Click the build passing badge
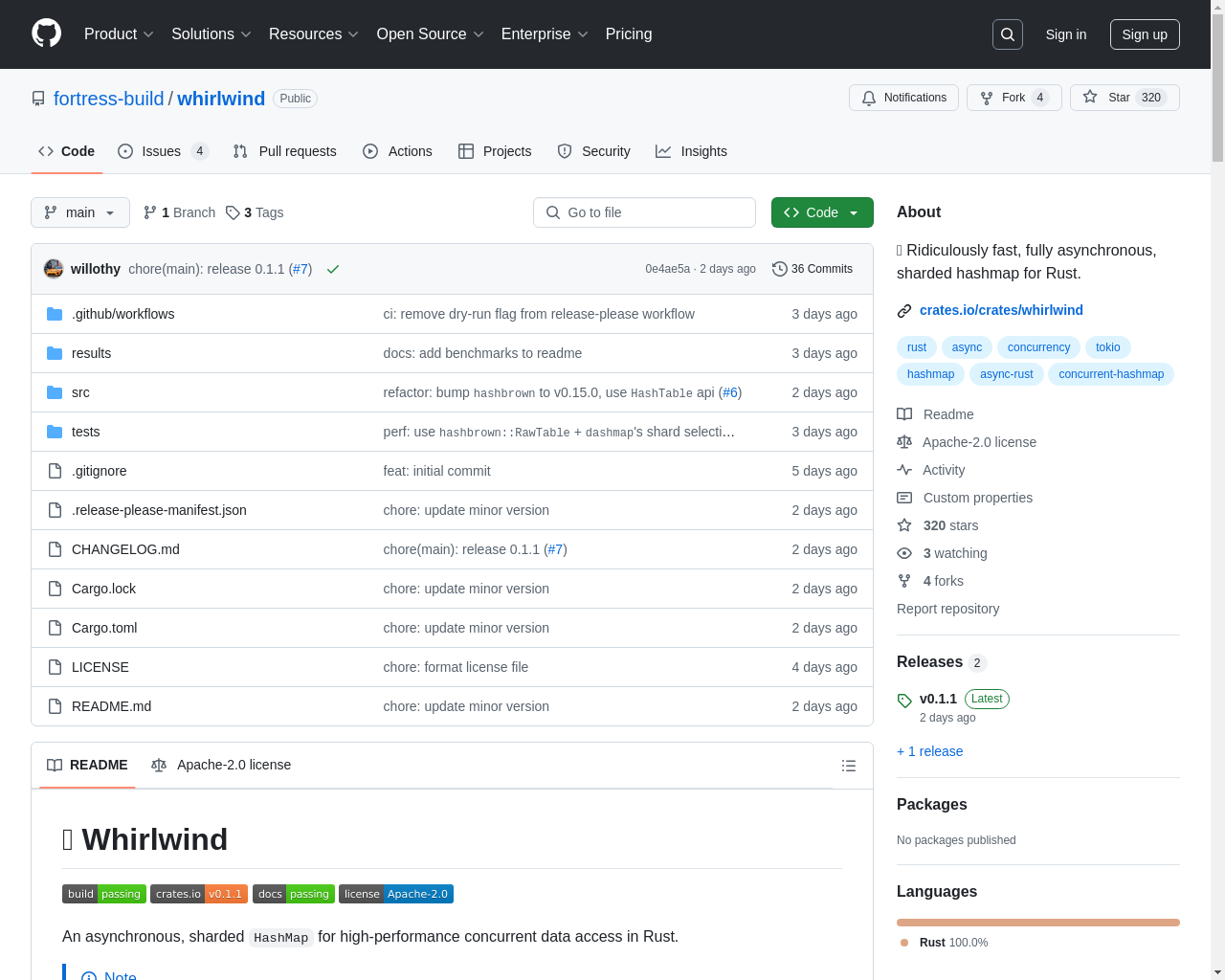The height and width of the screenshot is (980, 1225). point(104,894)
